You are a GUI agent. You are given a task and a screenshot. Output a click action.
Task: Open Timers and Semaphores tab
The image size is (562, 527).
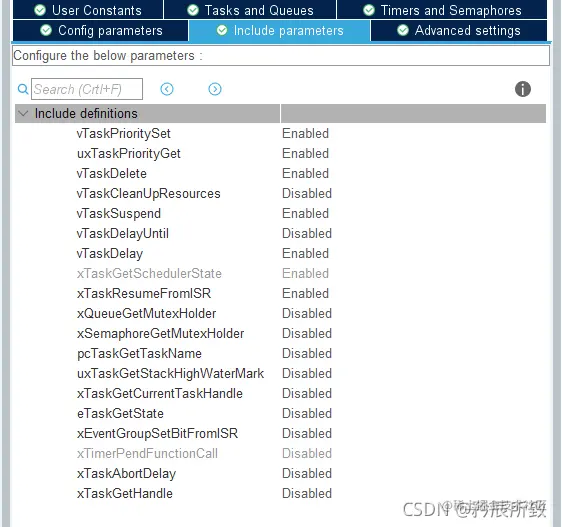[442, 10]
